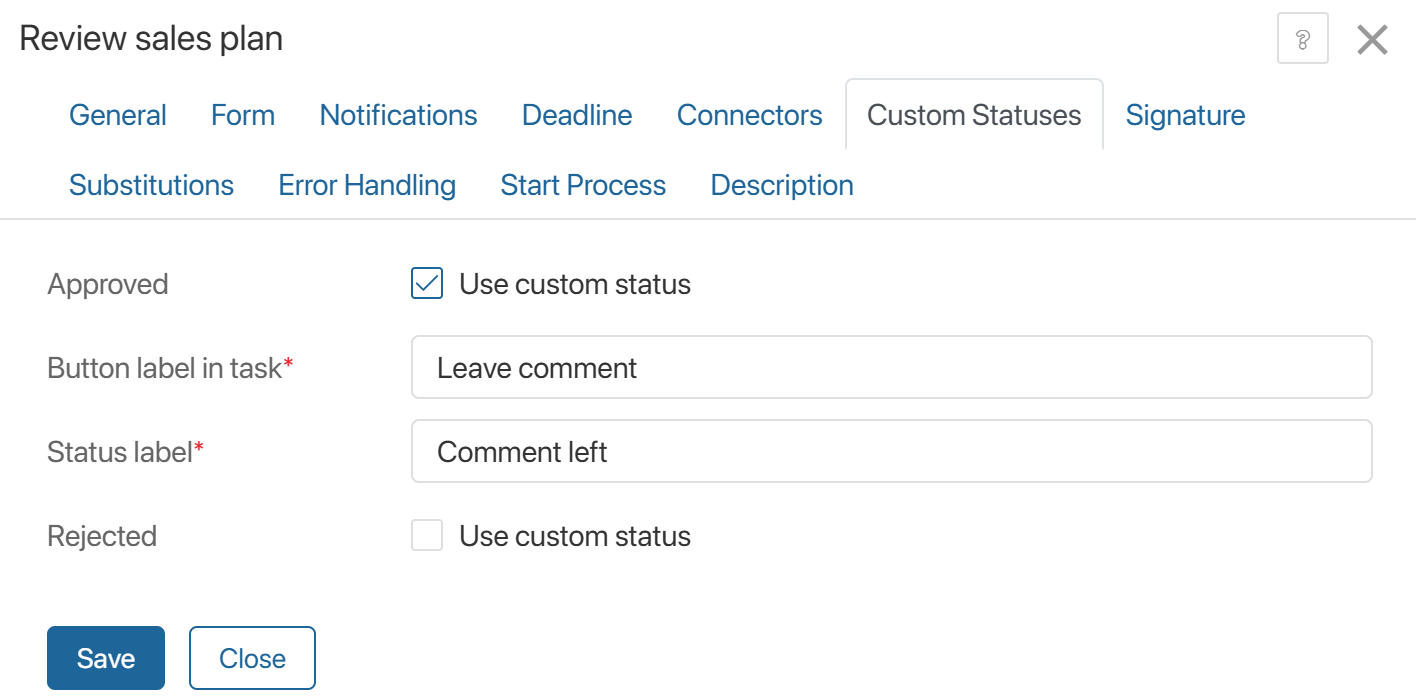Select the Custom Statuses tab

[x=974, y=115]
